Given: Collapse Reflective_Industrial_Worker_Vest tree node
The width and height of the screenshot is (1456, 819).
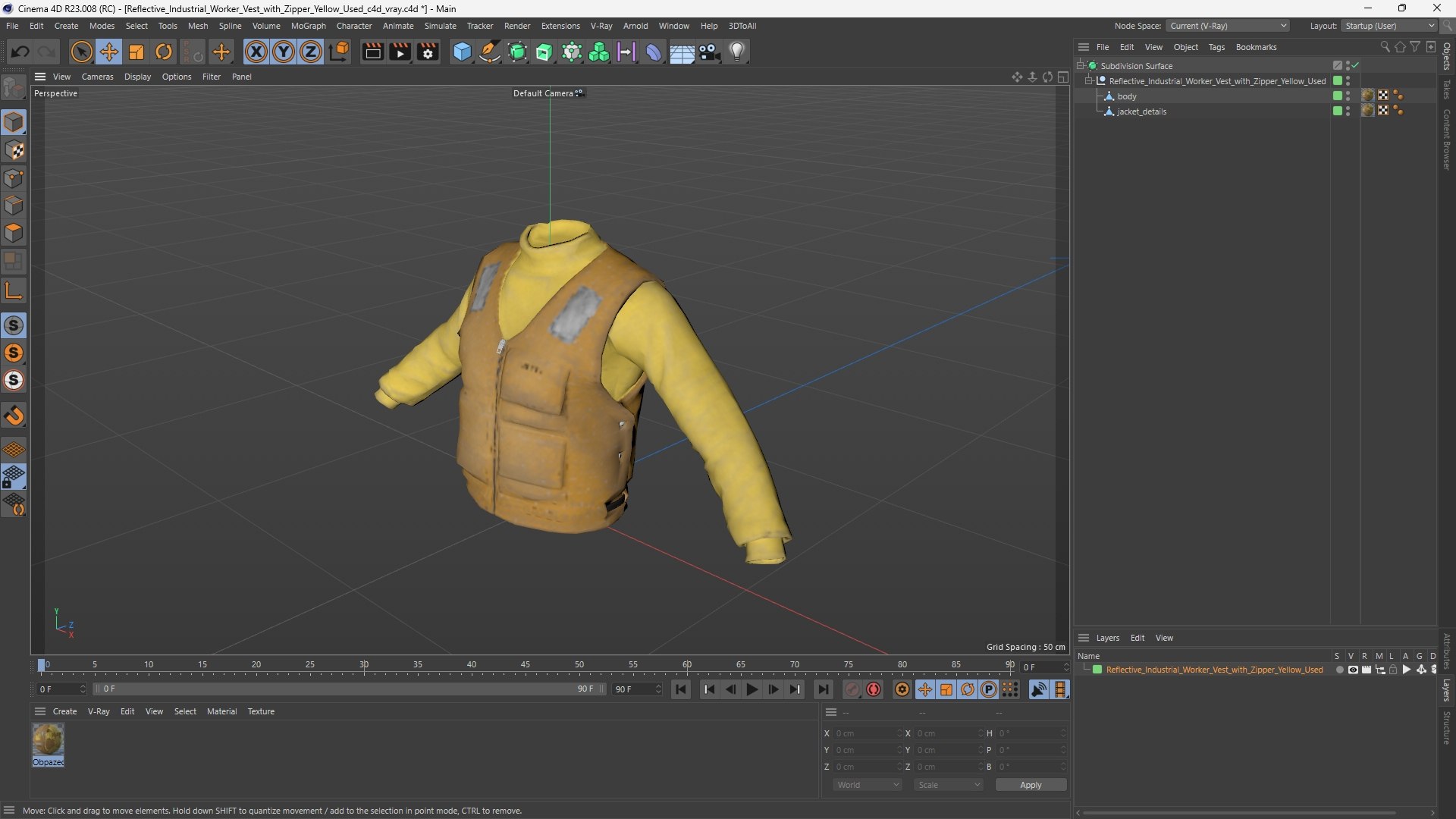Looking at the screenshot, I should (x=1088, y=81).
